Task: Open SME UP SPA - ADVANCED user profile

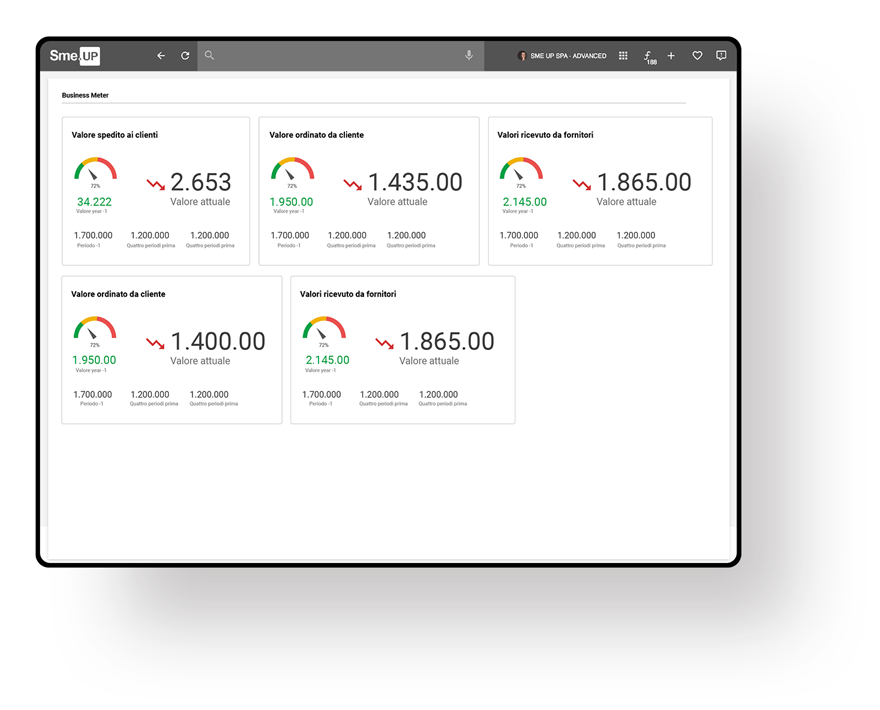Action: [x=562, y=56]
